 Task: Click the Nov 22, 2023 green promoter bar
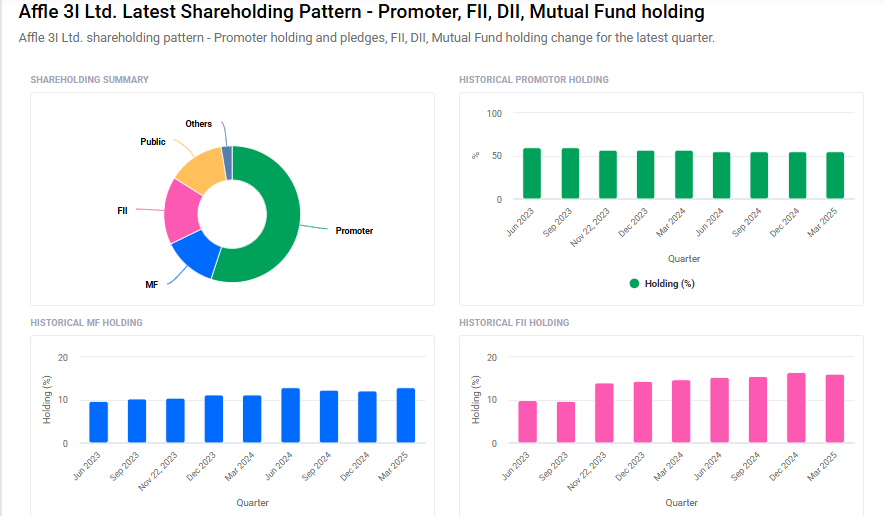[608, 174]
